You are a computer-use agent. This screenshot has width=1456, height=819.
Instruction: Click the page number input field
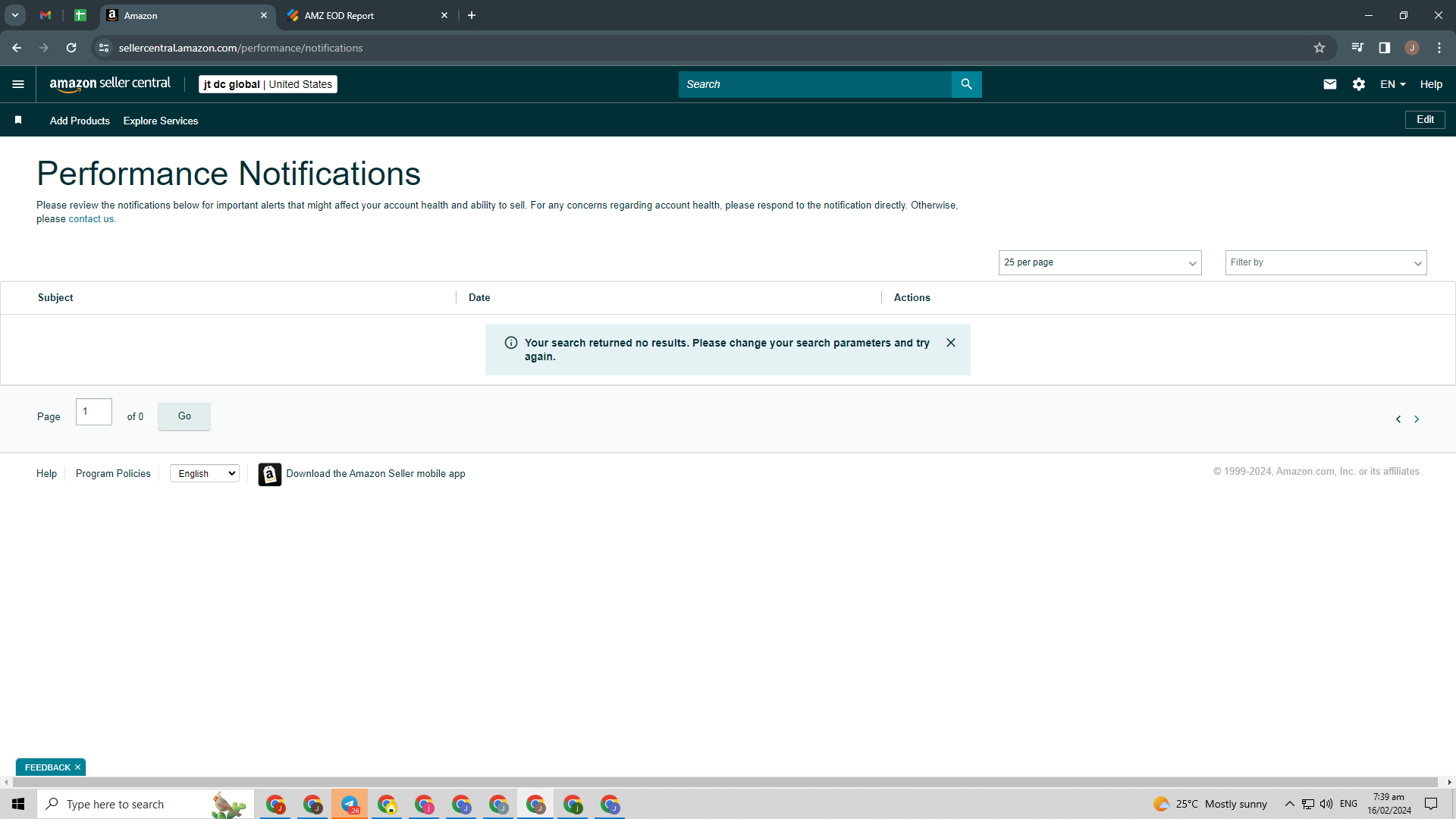coord(94,412)
